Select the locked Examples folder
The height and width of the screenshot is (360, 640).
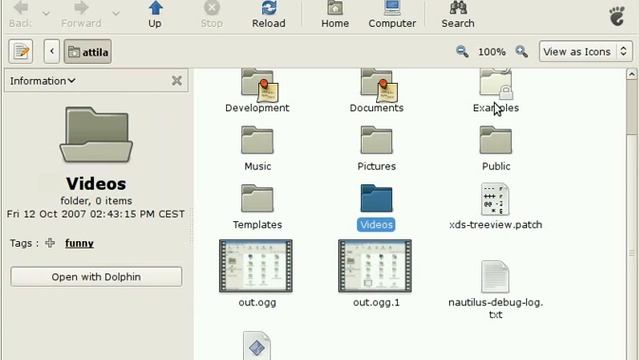(x=496, y=91)
